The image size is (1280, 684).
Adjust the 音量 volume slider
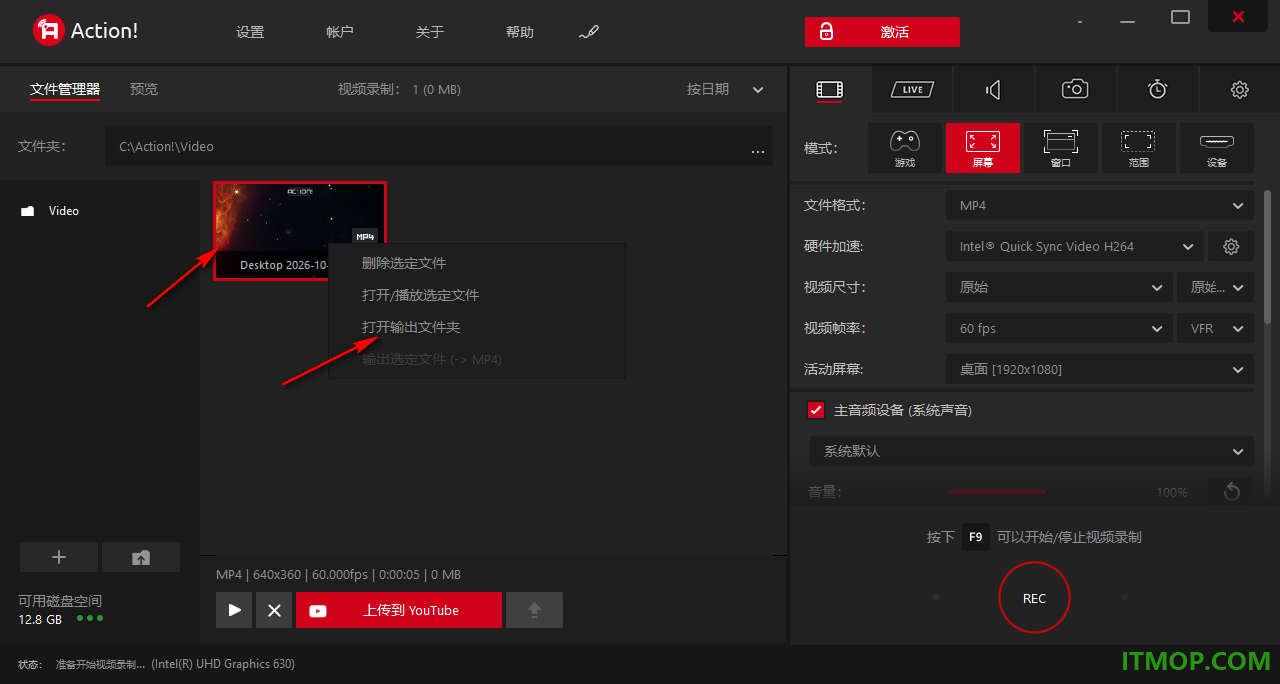[x=1046, y=492]
